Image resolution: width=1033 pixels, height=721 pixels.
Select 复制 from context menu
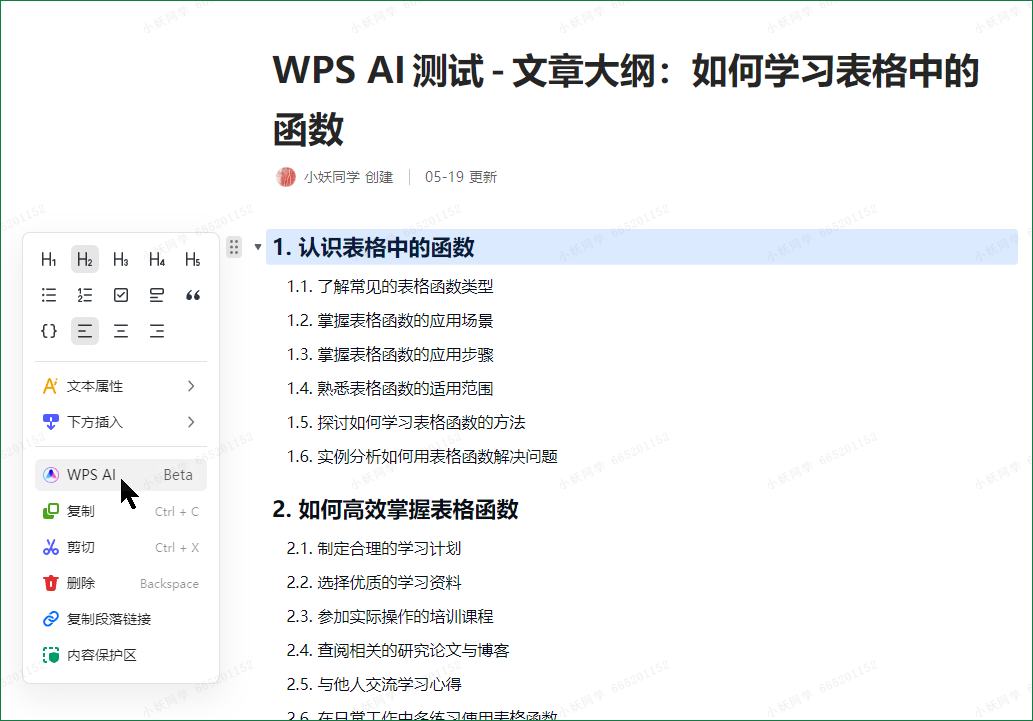click(x=121, y=511)
